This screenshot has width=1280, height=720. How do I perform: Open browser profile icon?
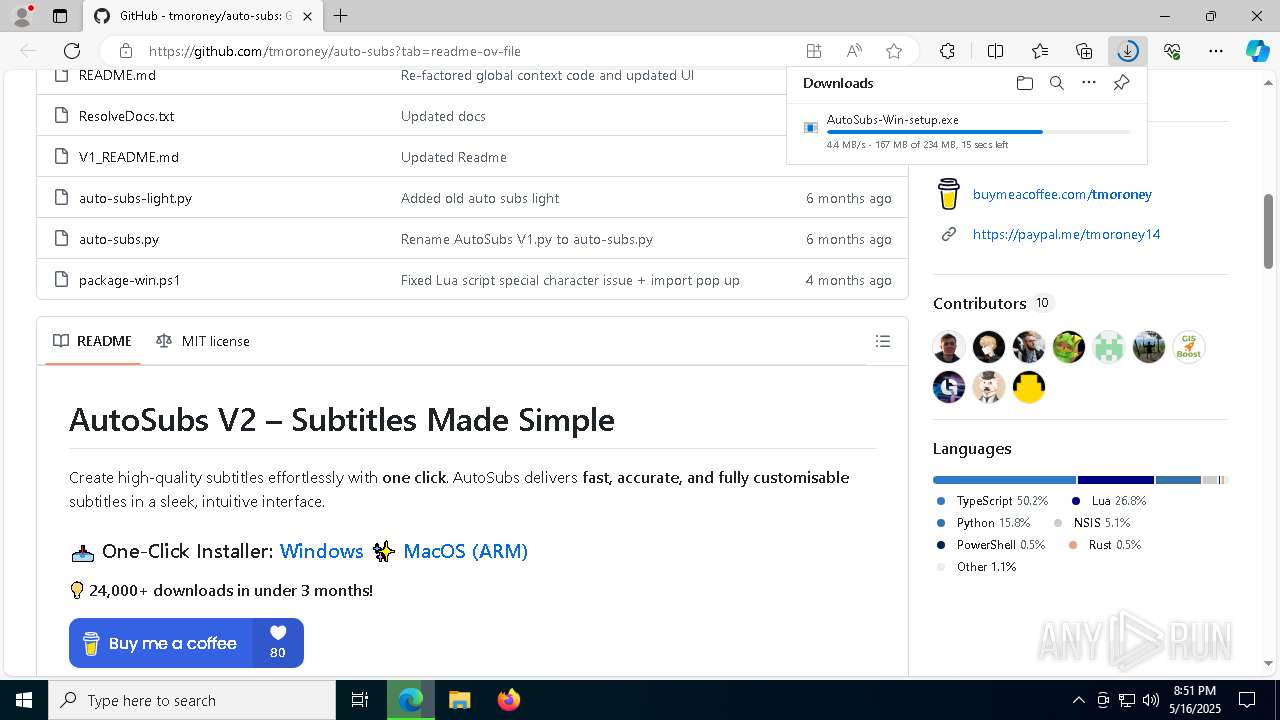point(22,16)
